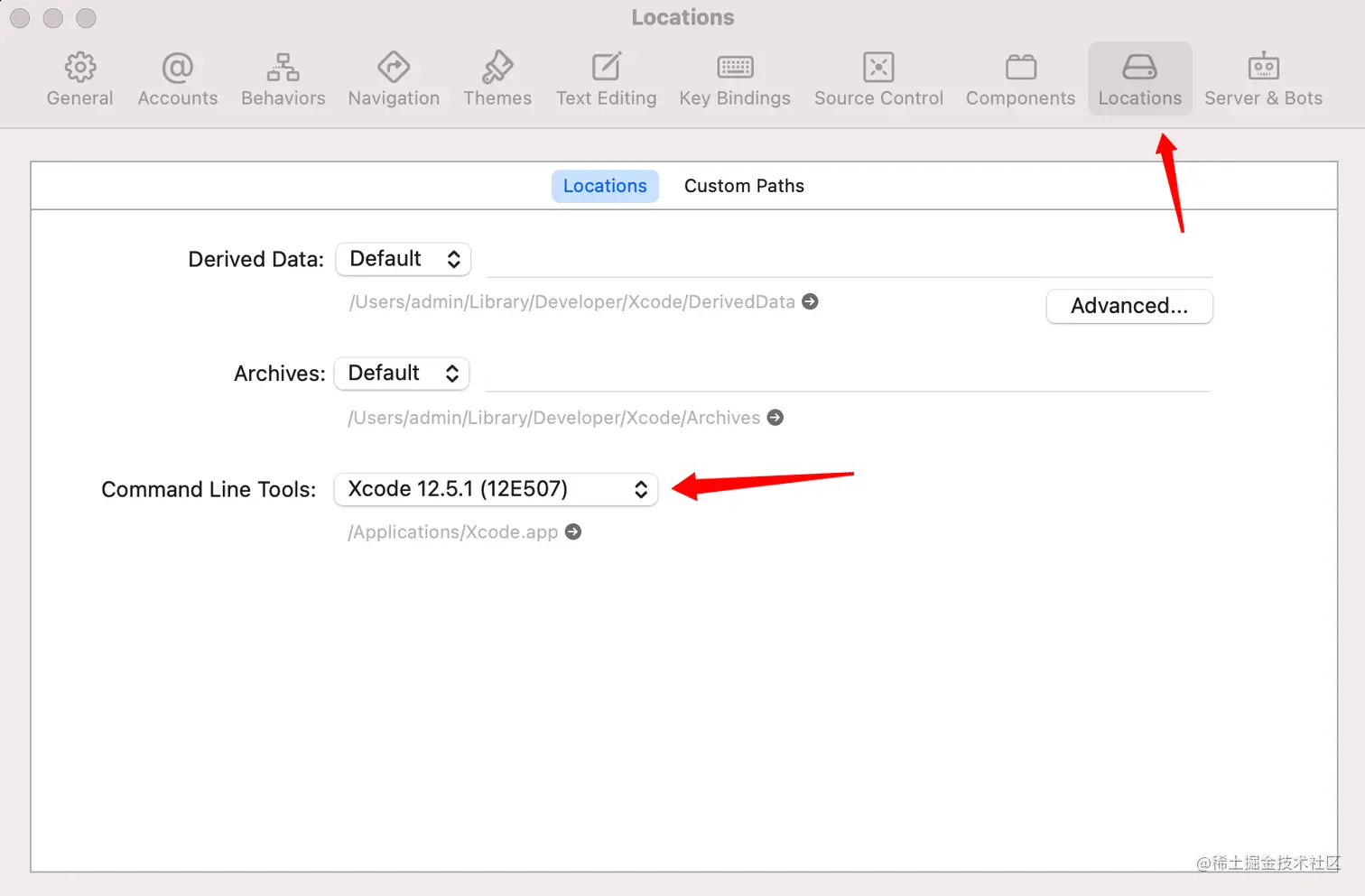Image resolution: width=1365 pixels, height=896 pixels.
Task: Click the Derived Data label
Action: pos(255,259)
